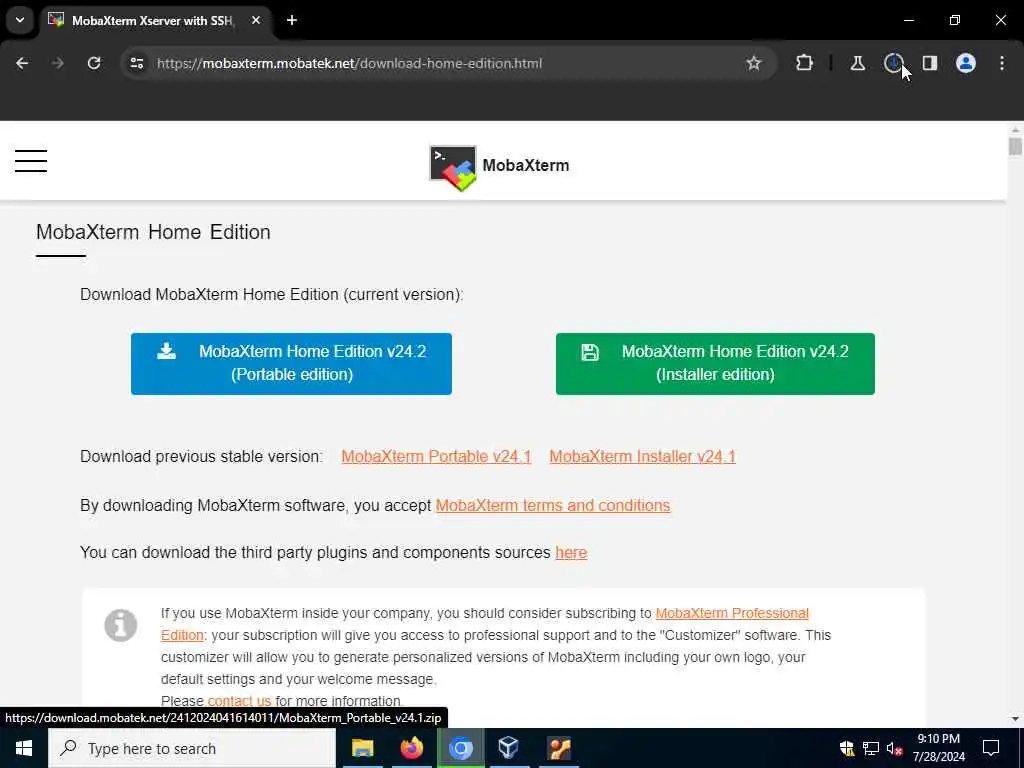Open the taskbar clock and date
Viewport: 1024px width, 768px height.
click(938, 748)
